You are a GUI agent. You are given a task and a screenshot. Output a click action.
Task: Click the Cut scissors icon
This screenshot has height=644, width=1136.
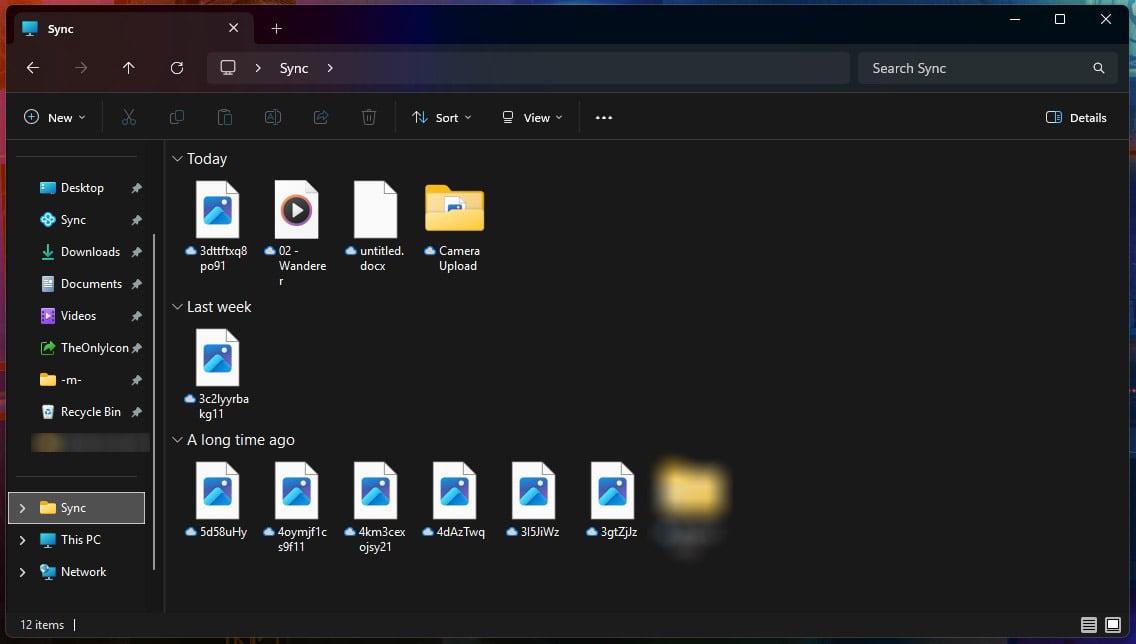128,117
